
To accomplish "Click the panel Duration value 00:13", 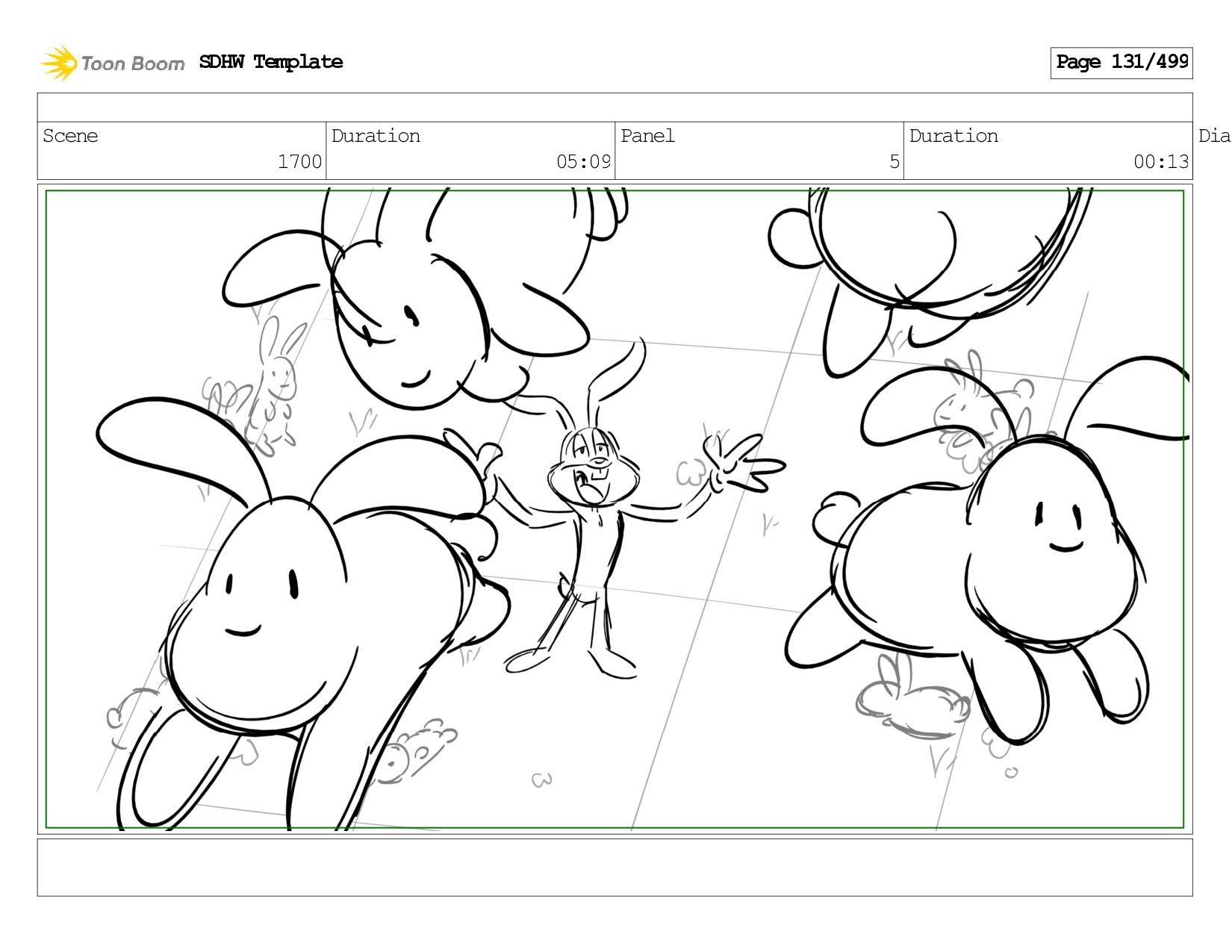I will tap(1161, 161).
